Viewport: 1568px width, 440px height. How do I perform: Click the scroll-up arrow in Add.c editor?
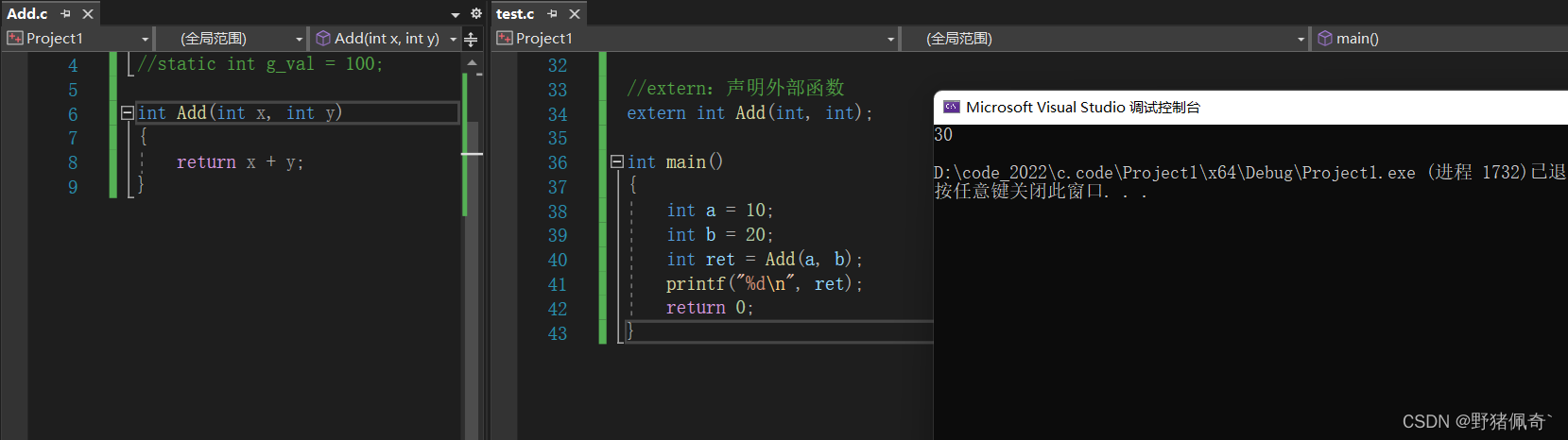(472, 62)
